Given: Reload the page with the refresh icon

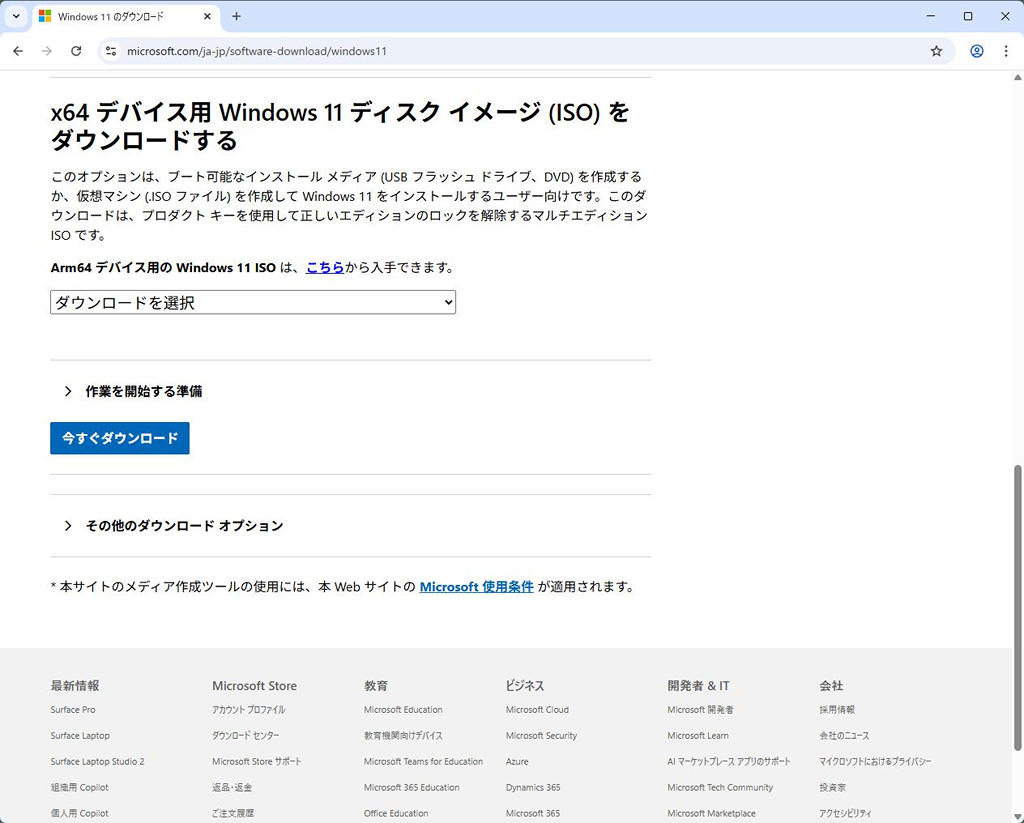Looking at the screenshot, I should tap(76, 51).
